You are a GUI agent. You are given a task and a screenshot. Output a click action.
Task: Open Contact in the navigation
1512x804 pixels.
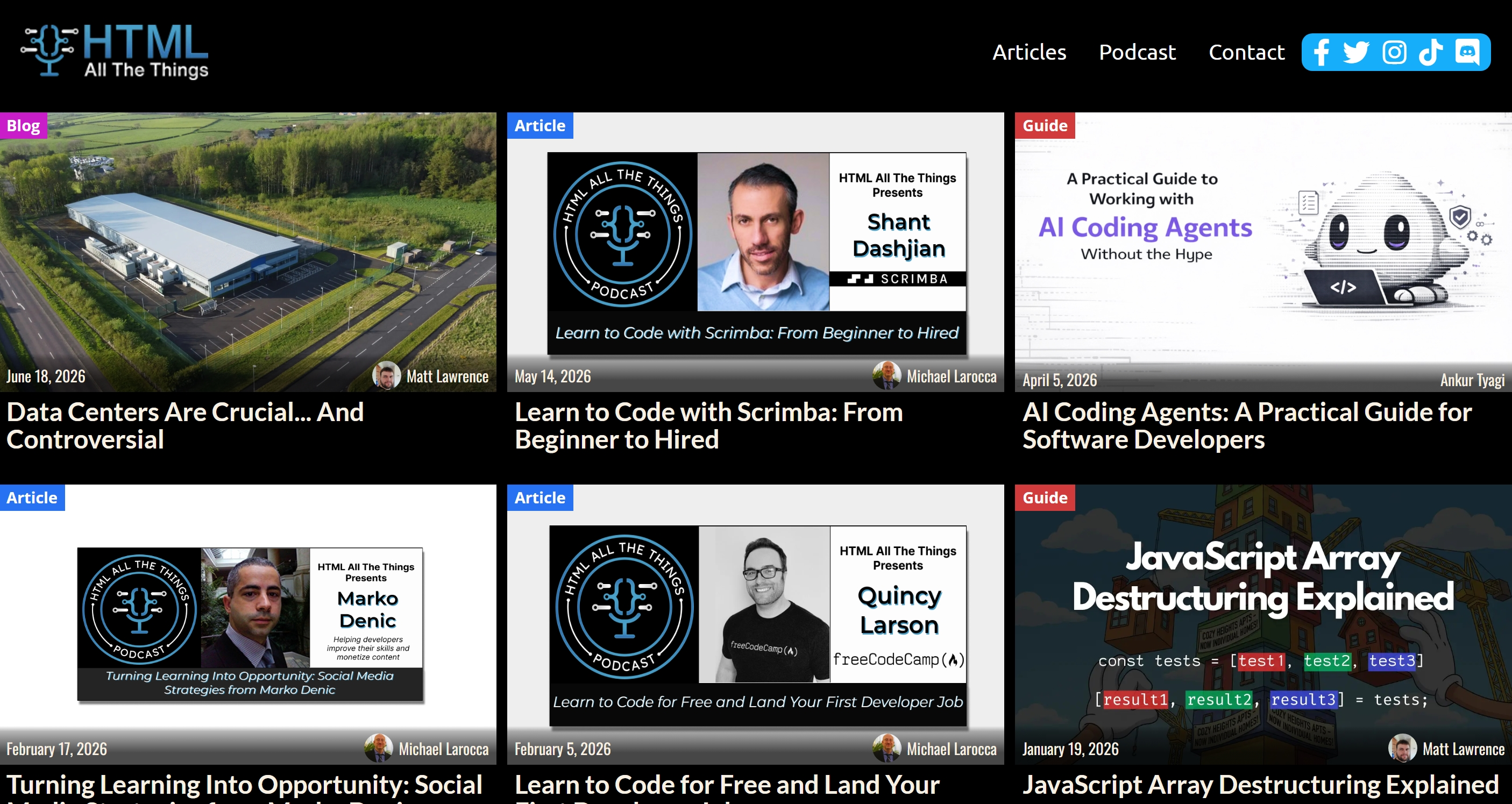coord(1247,52)
